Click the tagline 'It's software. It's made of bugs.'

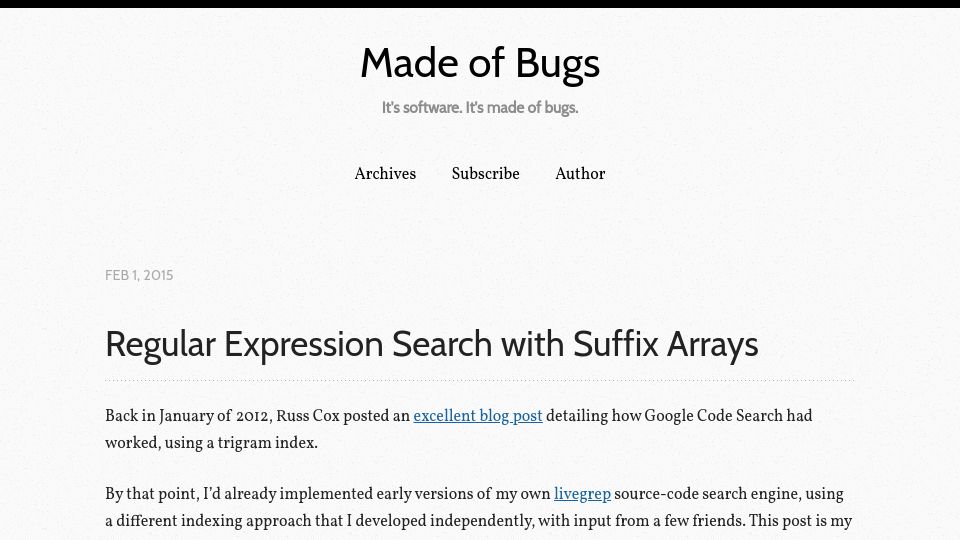coord(480,108)
